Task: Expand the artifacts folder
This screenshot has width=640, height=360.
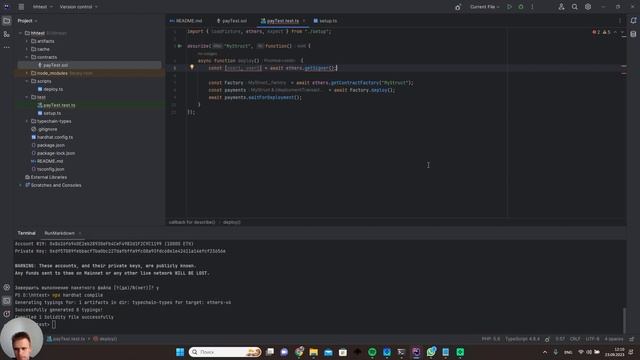Action: (x=27, y=41)
